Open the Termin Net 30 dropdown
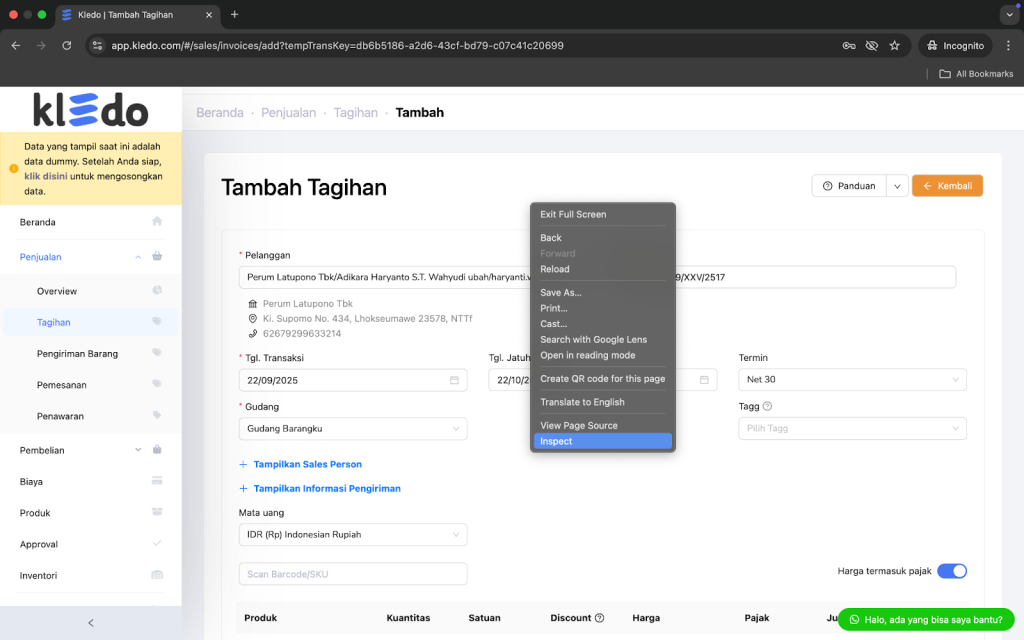 tap(852, 380)
